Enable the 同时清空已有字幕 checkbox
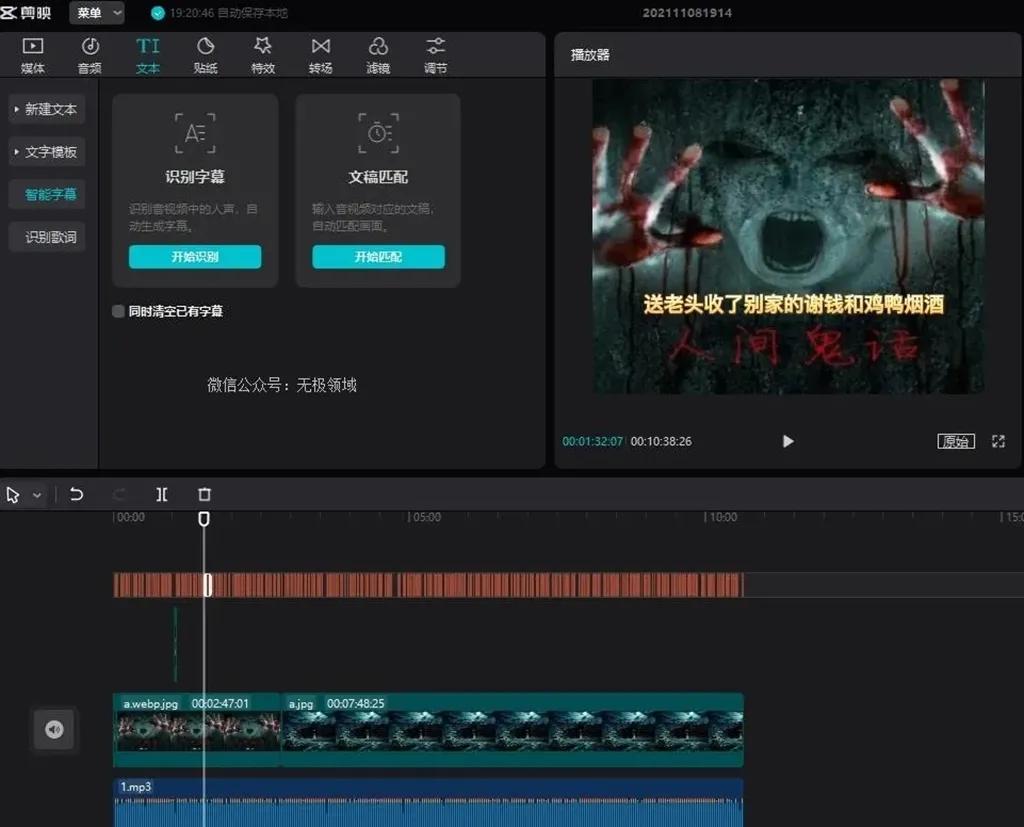This screenshot has width=1024, height=827. (x=117, y=311)
